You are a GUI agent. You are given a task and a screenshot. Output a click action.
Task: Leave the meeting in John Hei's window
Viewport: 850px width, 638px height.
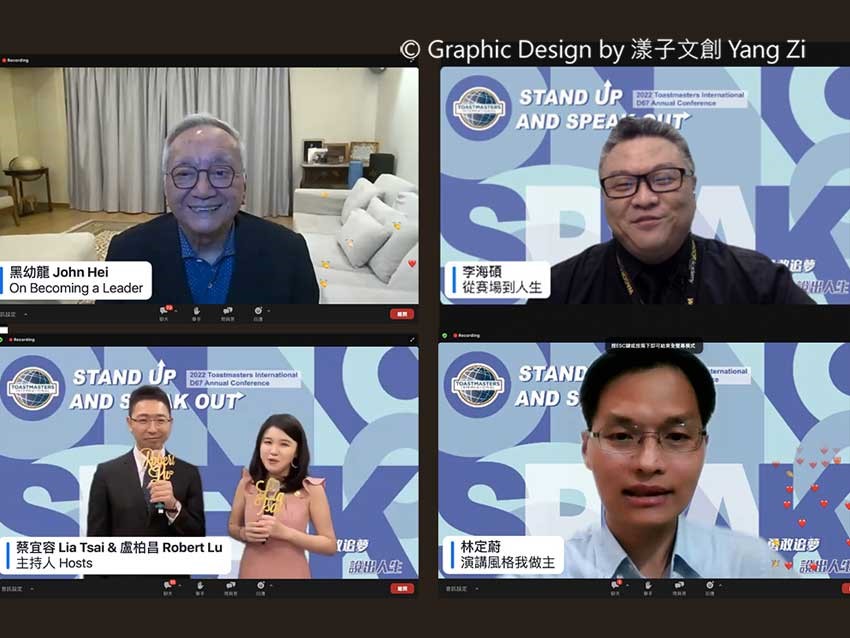pyautogui.click(x=402, y=314)
